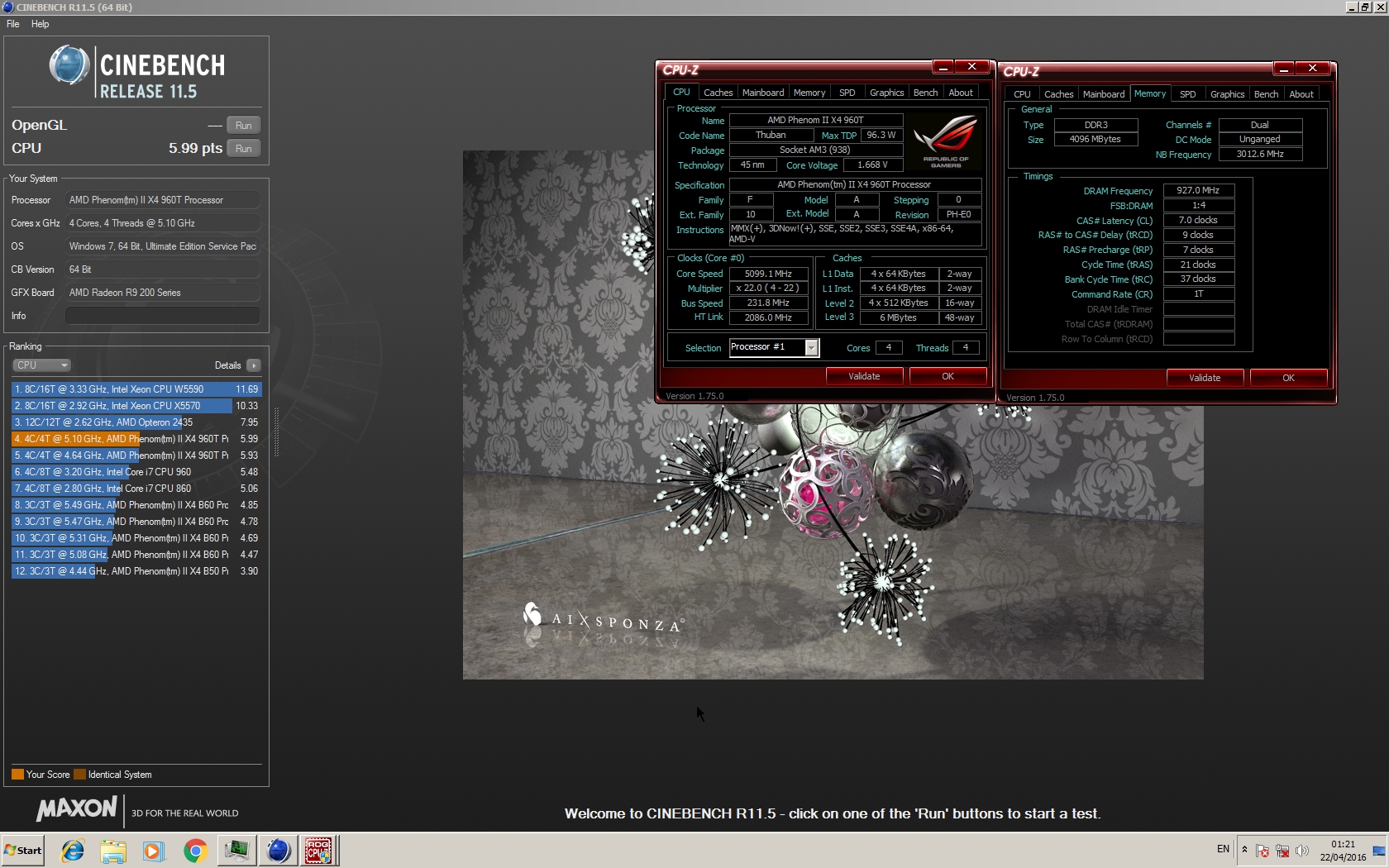Click the Core Speed value 5099.1 MHz
Screen dimensions: 1389x868
click(768, 274)
